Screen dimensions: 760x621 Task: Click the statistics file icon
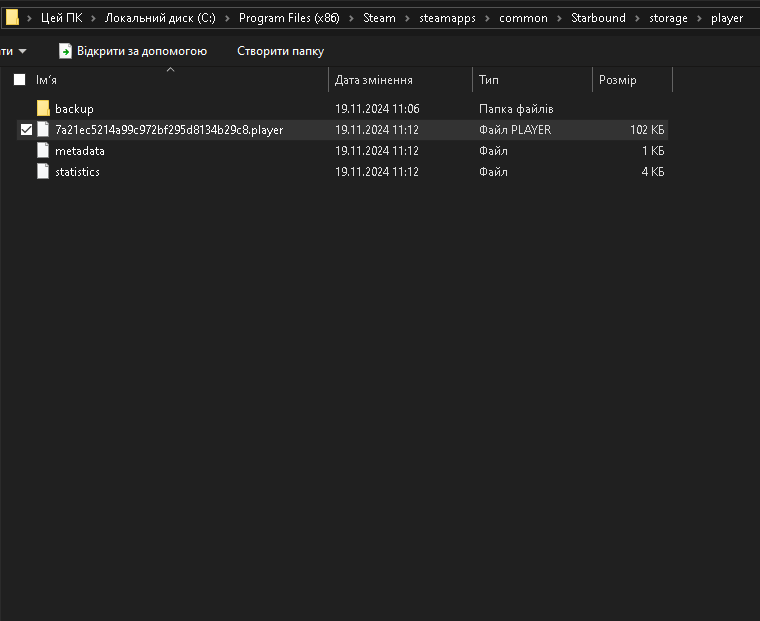coord(43,172)
